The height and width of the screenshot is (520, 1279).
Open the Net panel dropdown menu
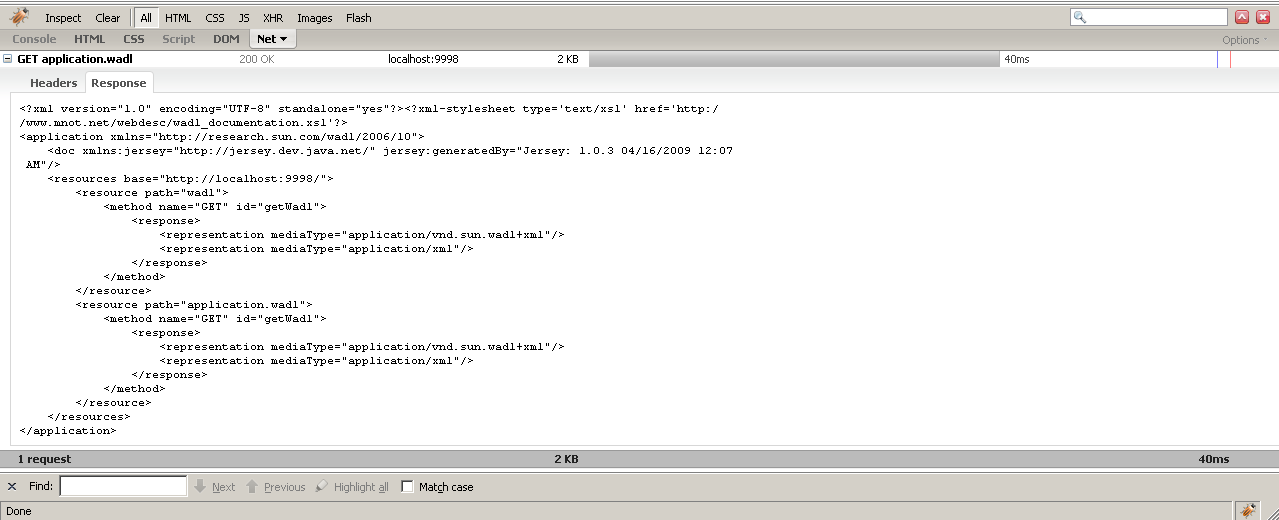click(272, 39)
